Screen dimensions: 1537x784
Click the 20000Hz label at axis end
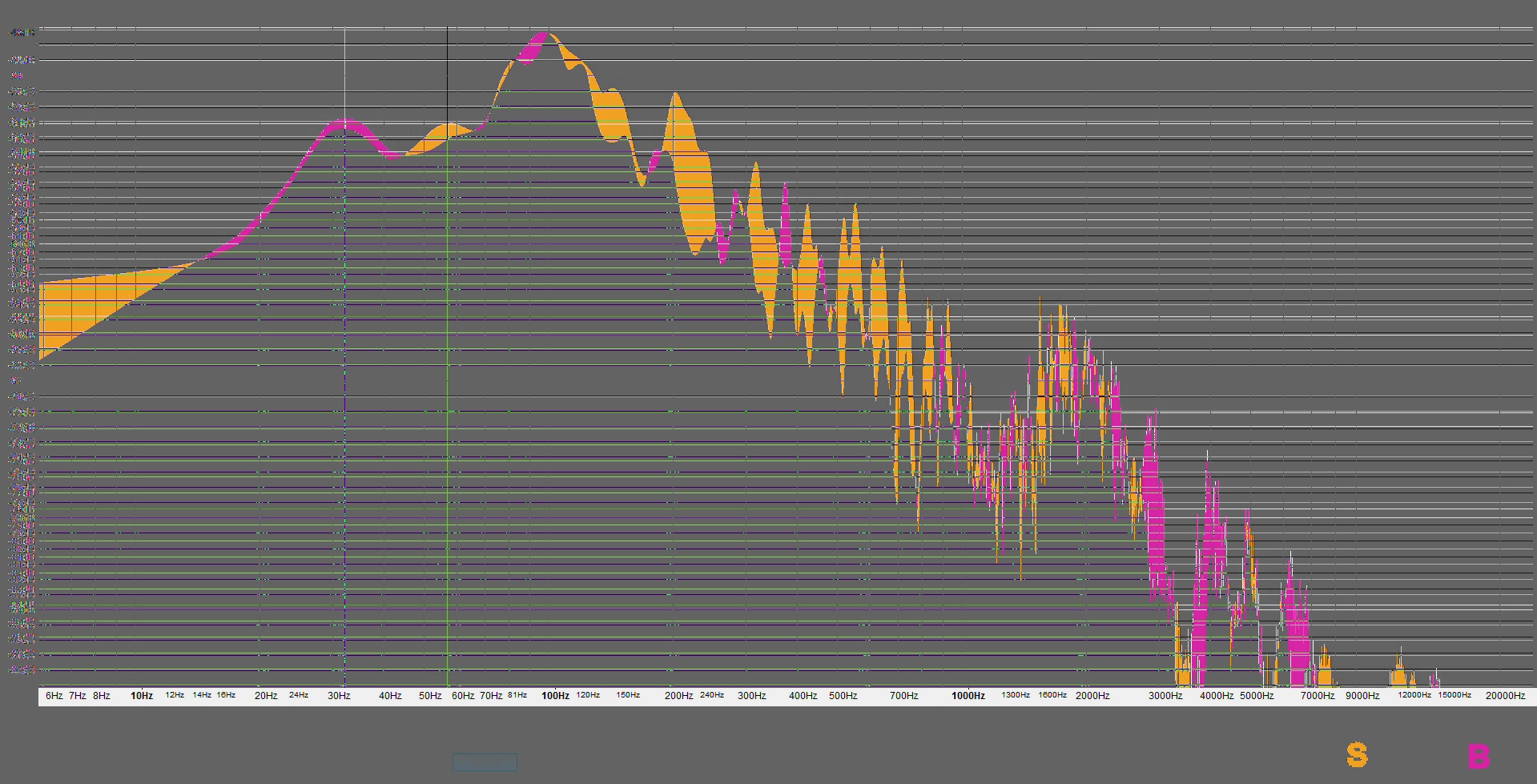(x=1504, y=696)
